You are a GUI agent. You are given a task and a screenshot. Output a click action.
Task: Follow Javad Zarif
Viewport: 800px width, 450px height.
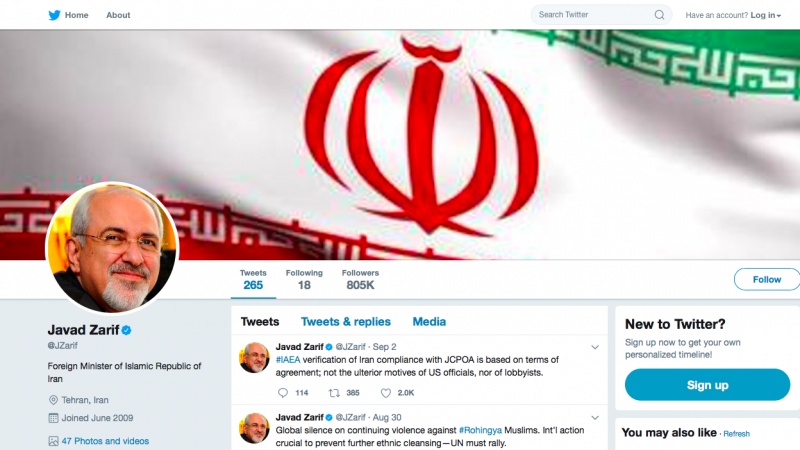click(x=766, y=280)
